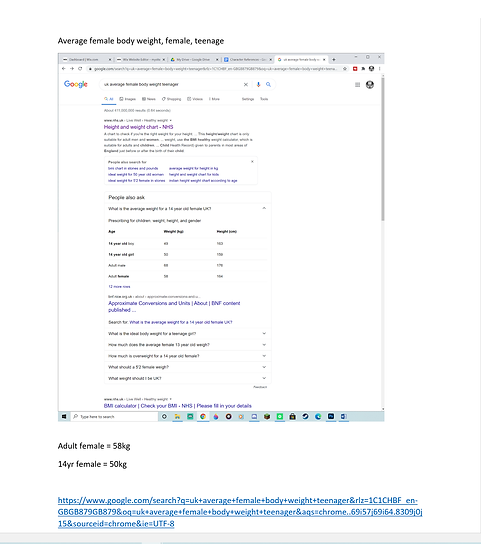Open the More search filters menu
This screenshot has height=544, width=481.
point(214,99)
